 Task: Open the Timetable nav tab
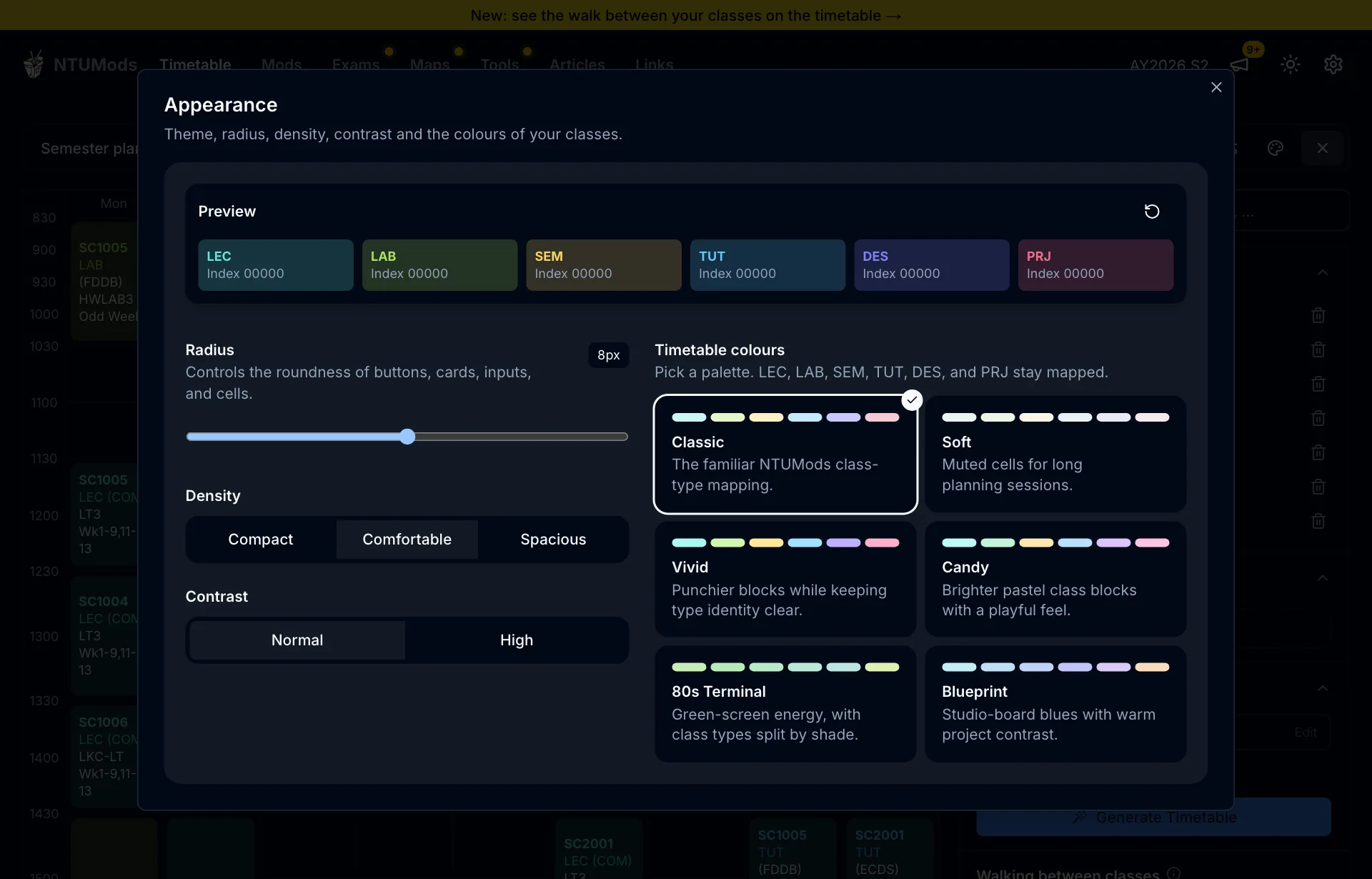[195, 65]
